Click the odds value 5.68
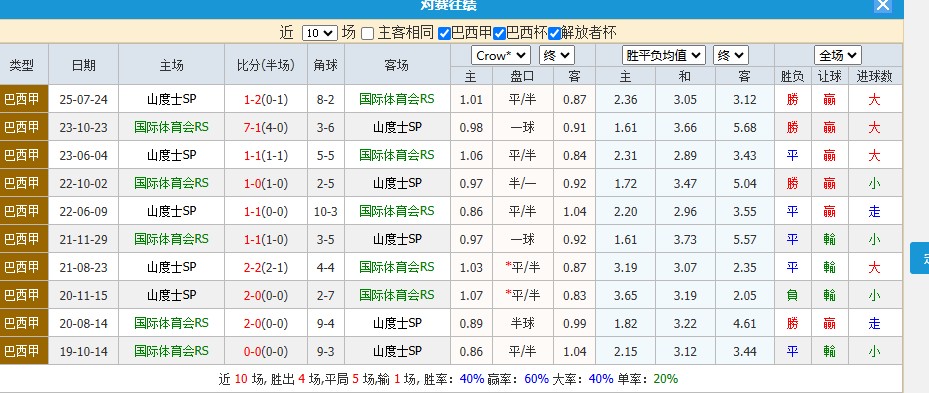929x393 pixels. pos(744,127)
